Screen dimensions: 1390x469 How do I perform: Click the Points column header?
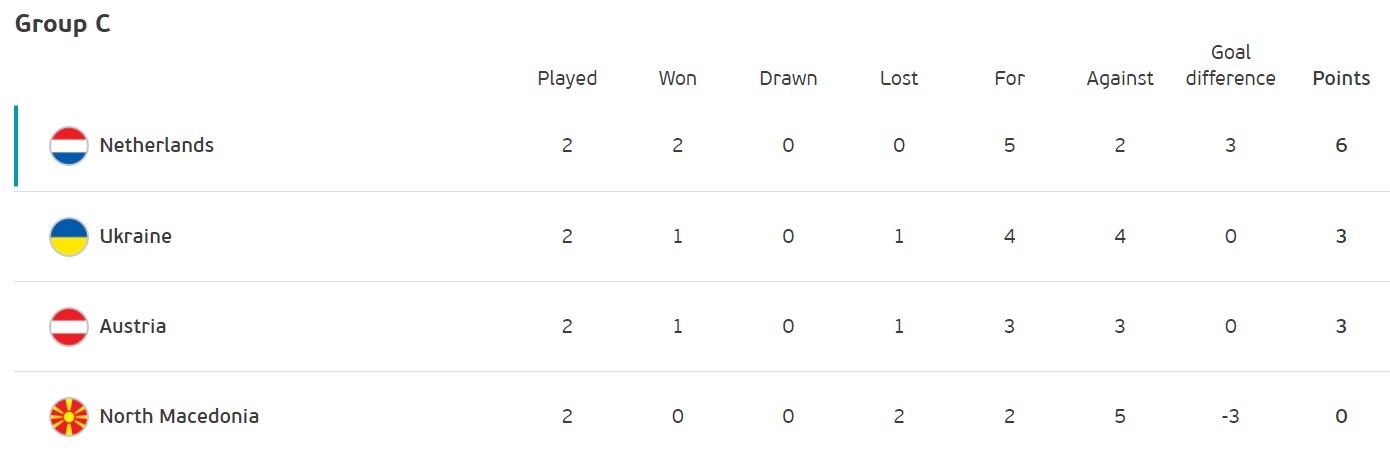point(1341,79)
